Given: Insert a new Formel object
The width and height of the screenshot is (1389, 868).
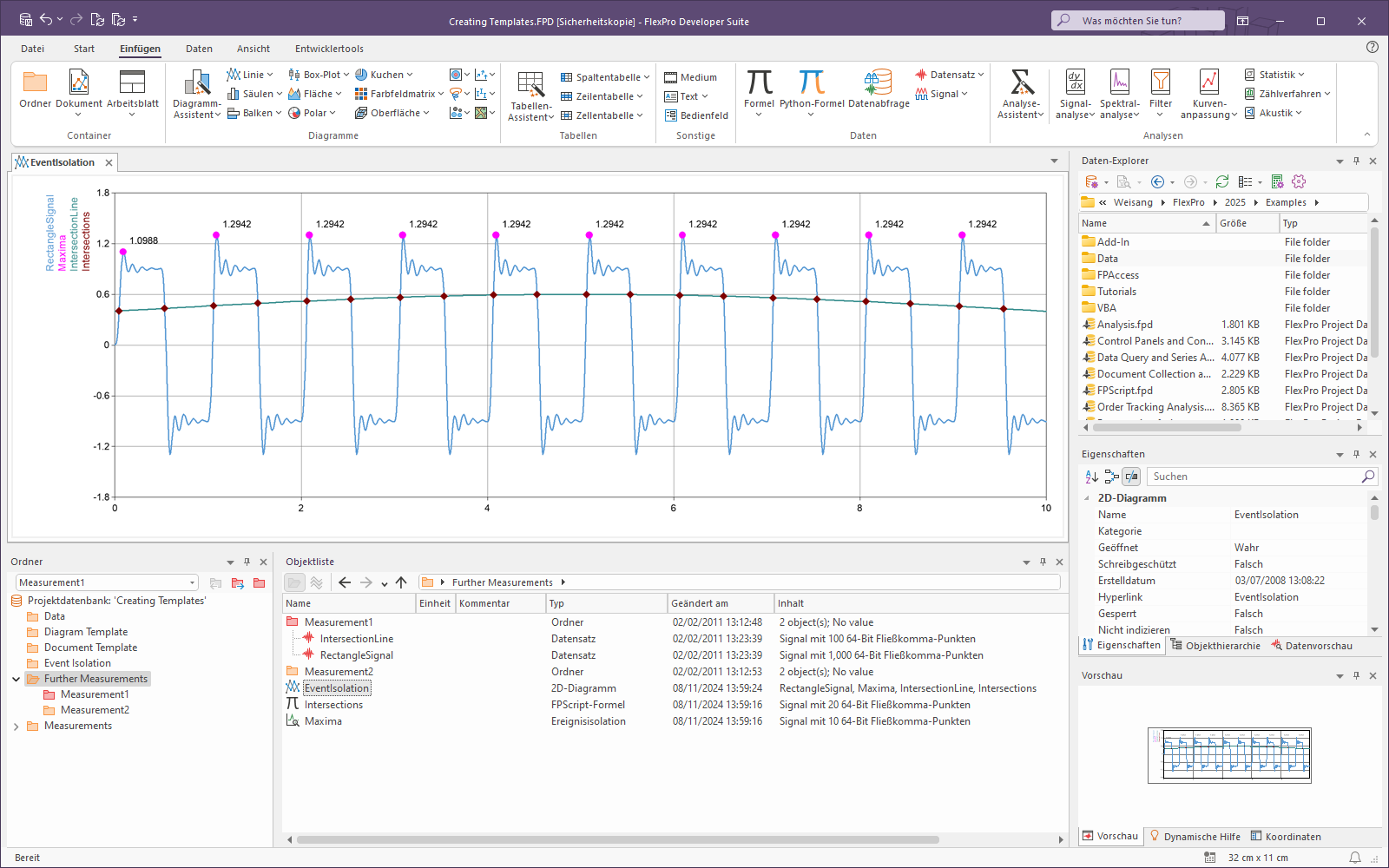Looking at the screenshot, I should [759, 89].
